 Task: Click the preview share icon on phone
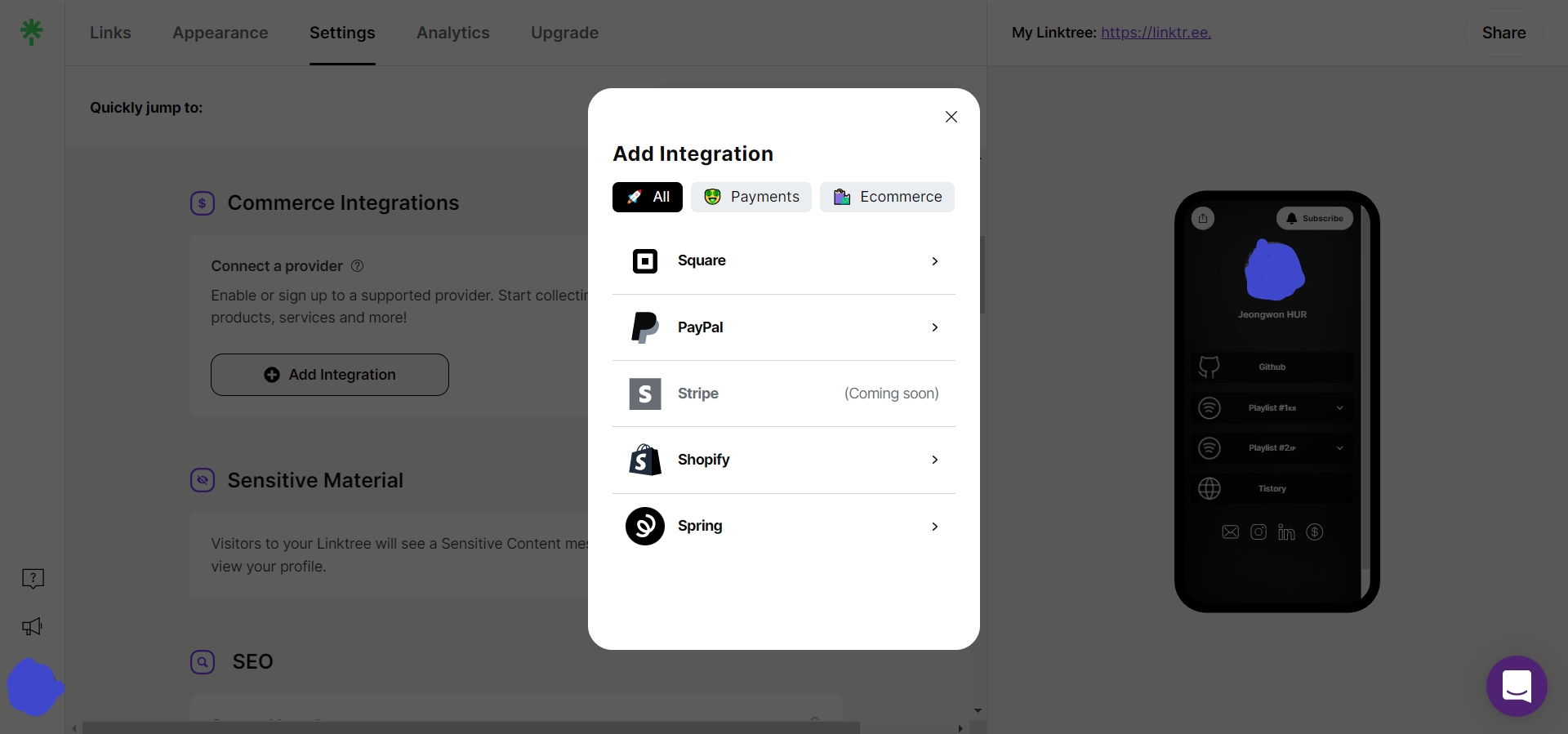tap(1203, 218)
